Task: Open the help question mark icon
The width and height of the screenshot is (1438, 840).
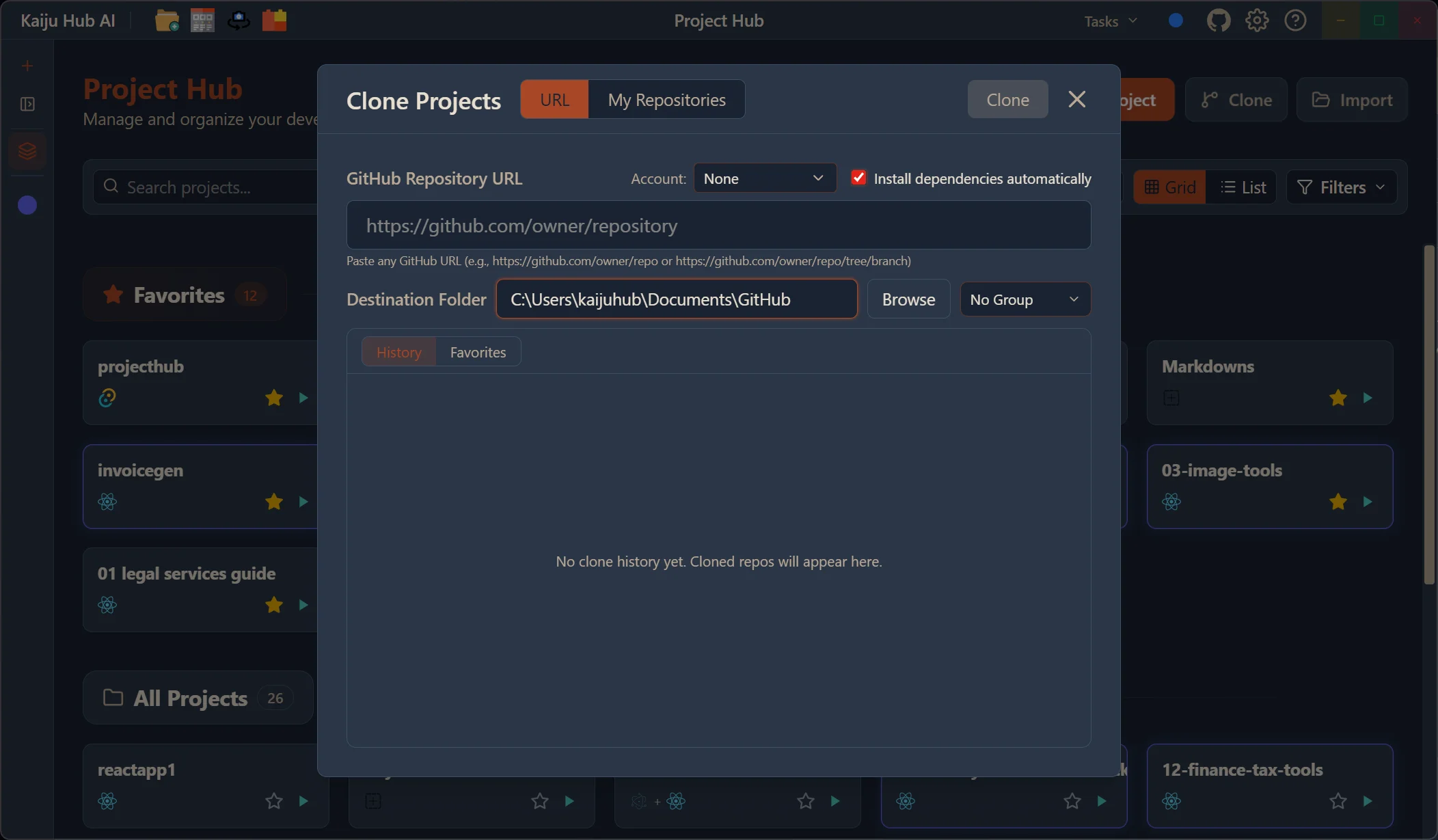Action: click(x=1295, y=21)
